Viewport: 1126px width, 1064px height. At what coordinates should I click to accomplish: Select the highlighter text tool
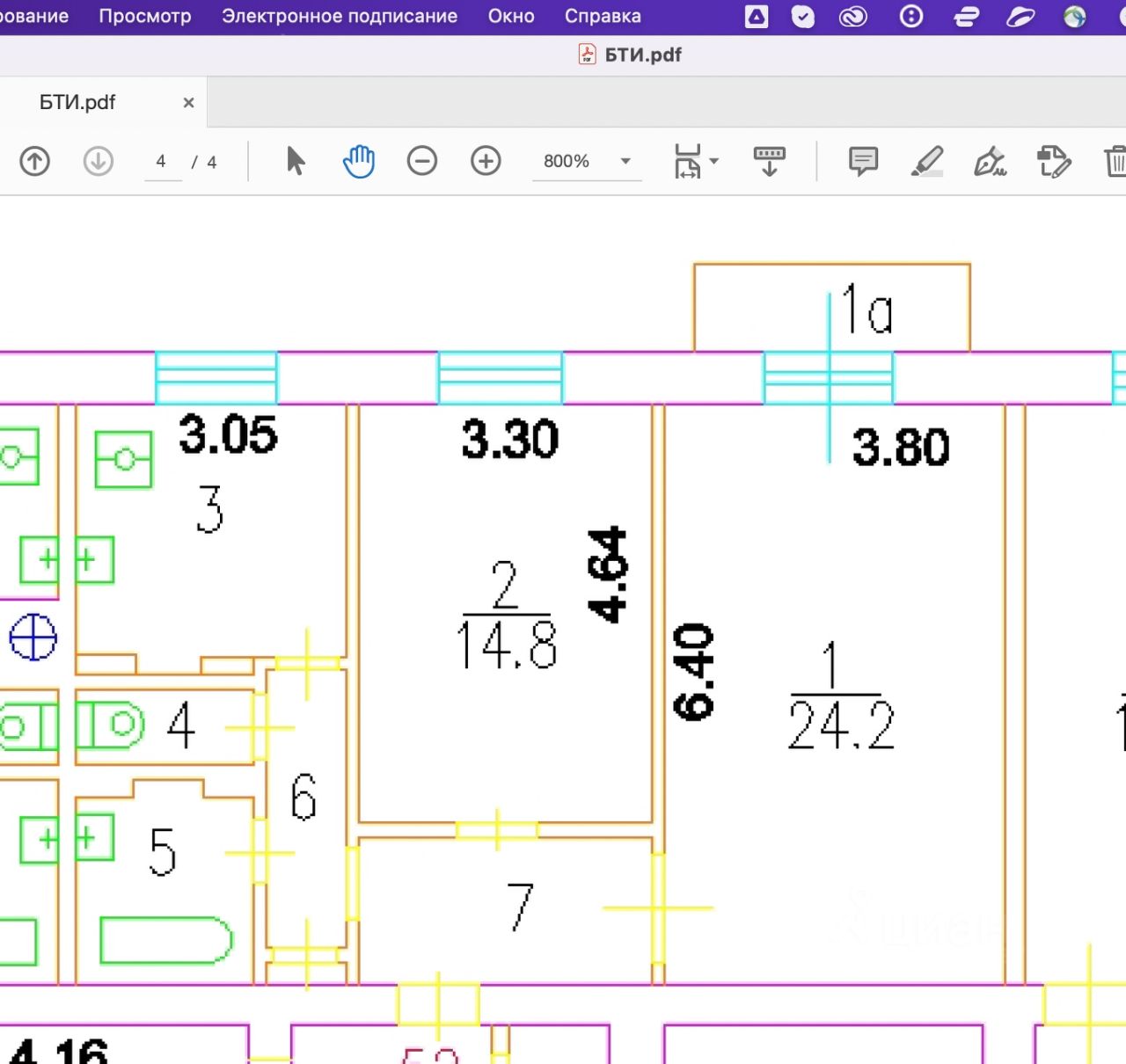(x=926, y=162)
